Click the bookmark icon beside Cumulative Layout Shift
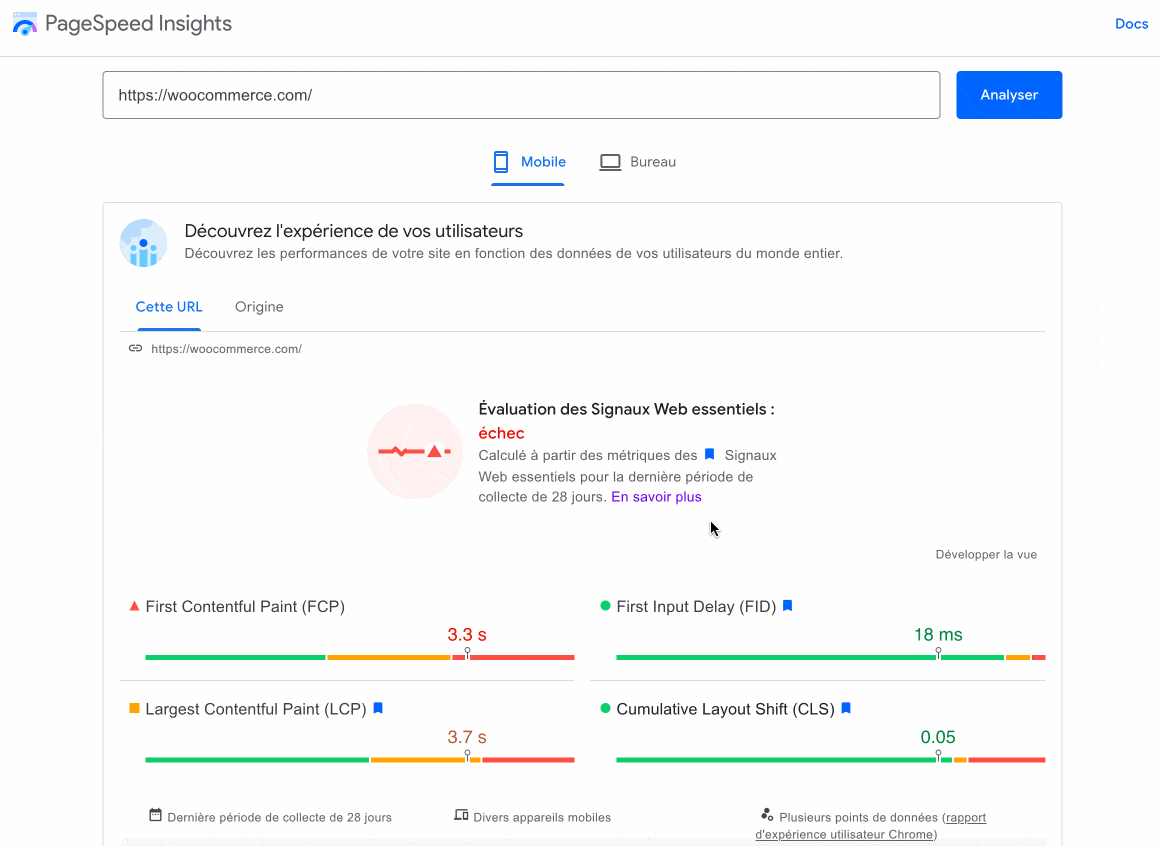Image resolution: width=1160 pixels, height=846 pixels. [x=846, y=708]
